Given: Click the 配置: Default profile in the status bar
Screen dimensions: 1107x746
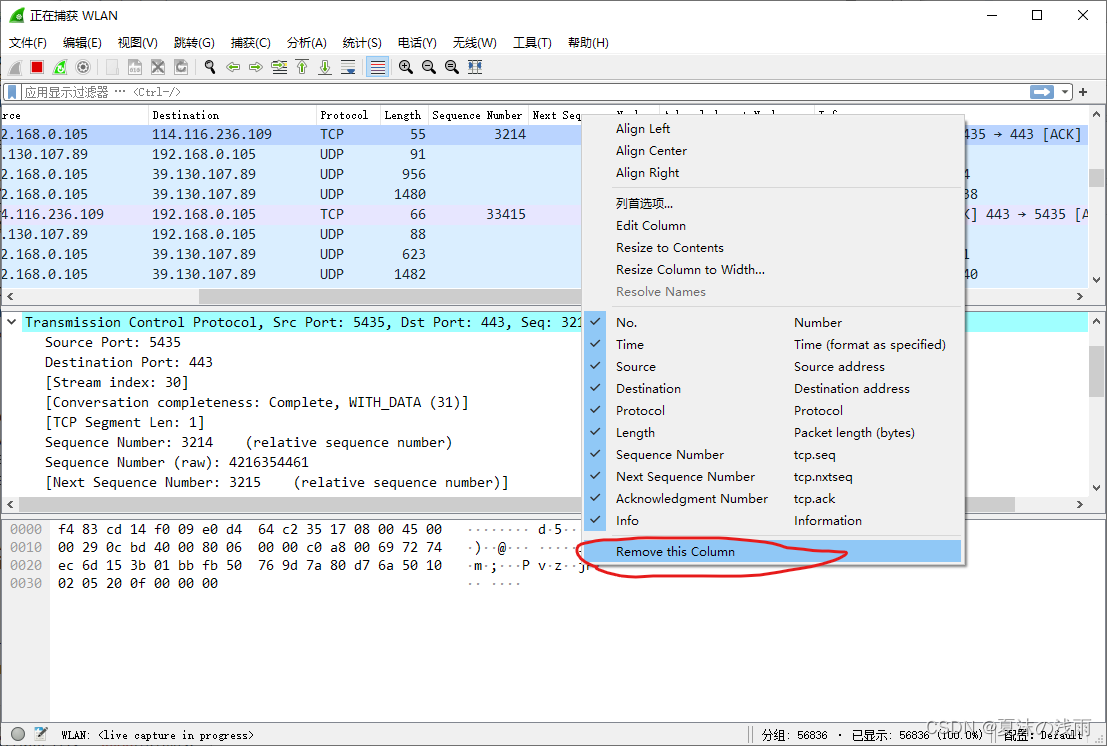Looking at the screenshot, I should click(1042, 735).
